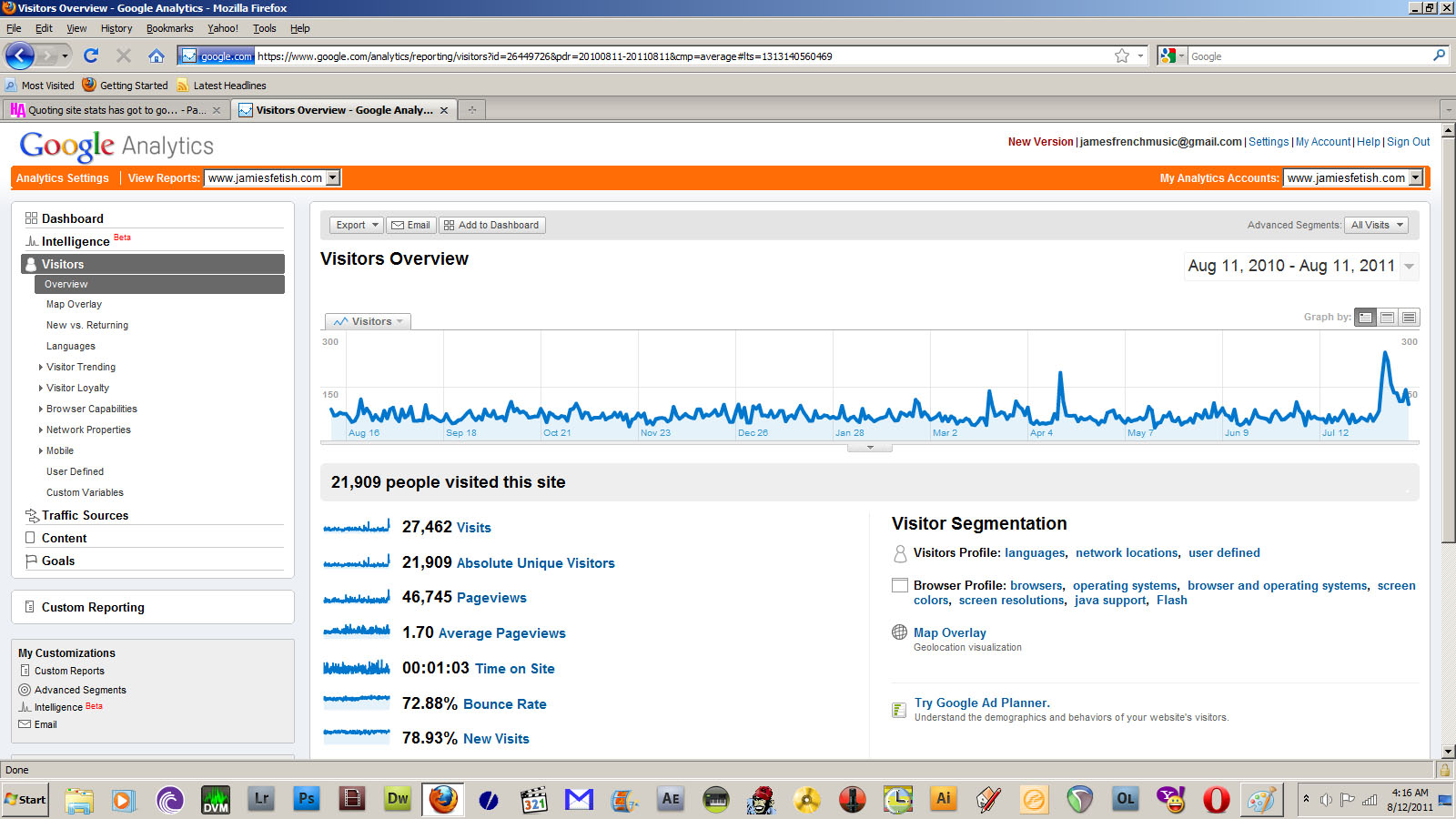Open the Dashboard section icon

pyautogui.click(x=31, y=218)
